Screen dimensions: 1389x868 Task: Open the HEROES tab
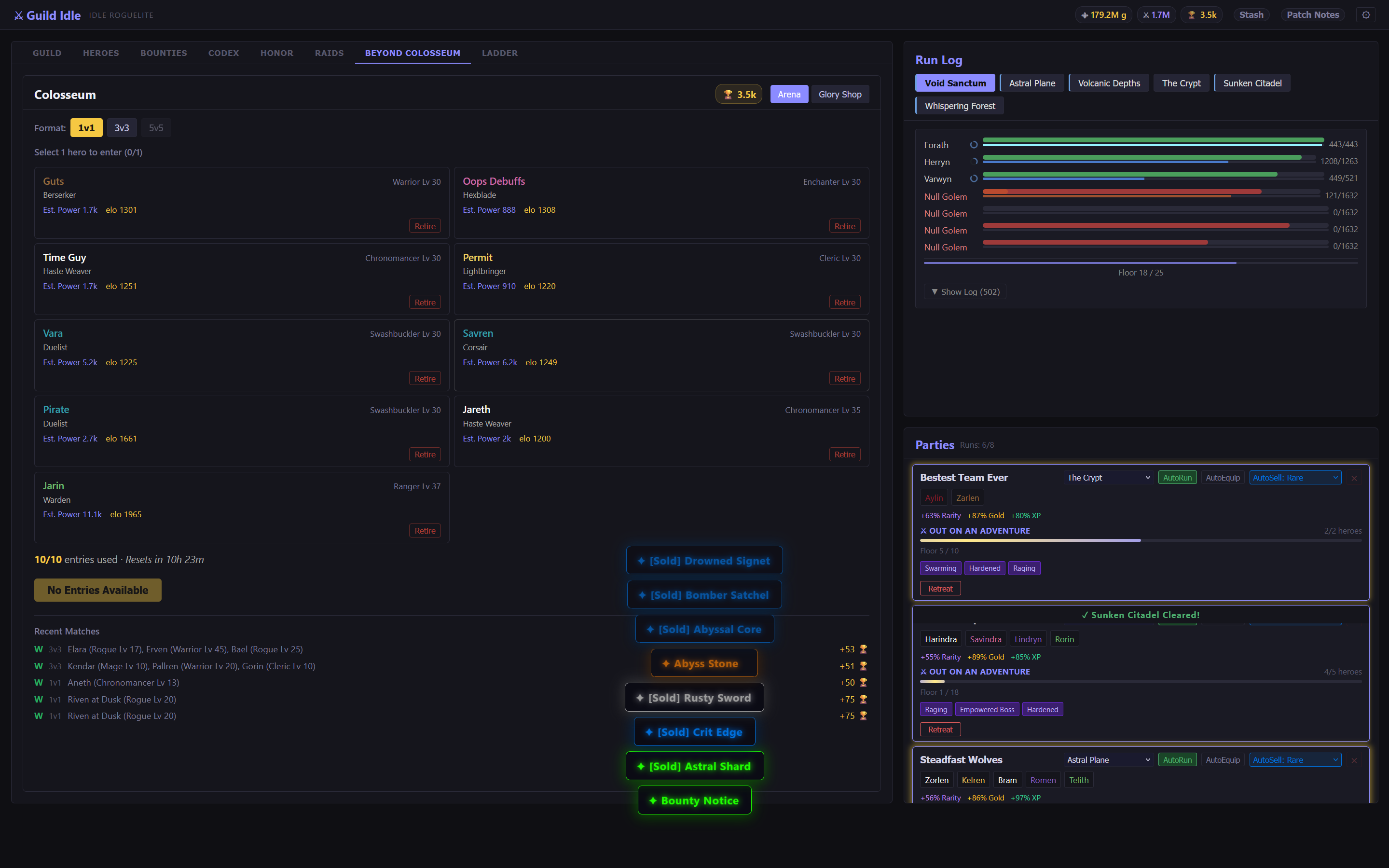pyautogui.click(x=101, y=53)
